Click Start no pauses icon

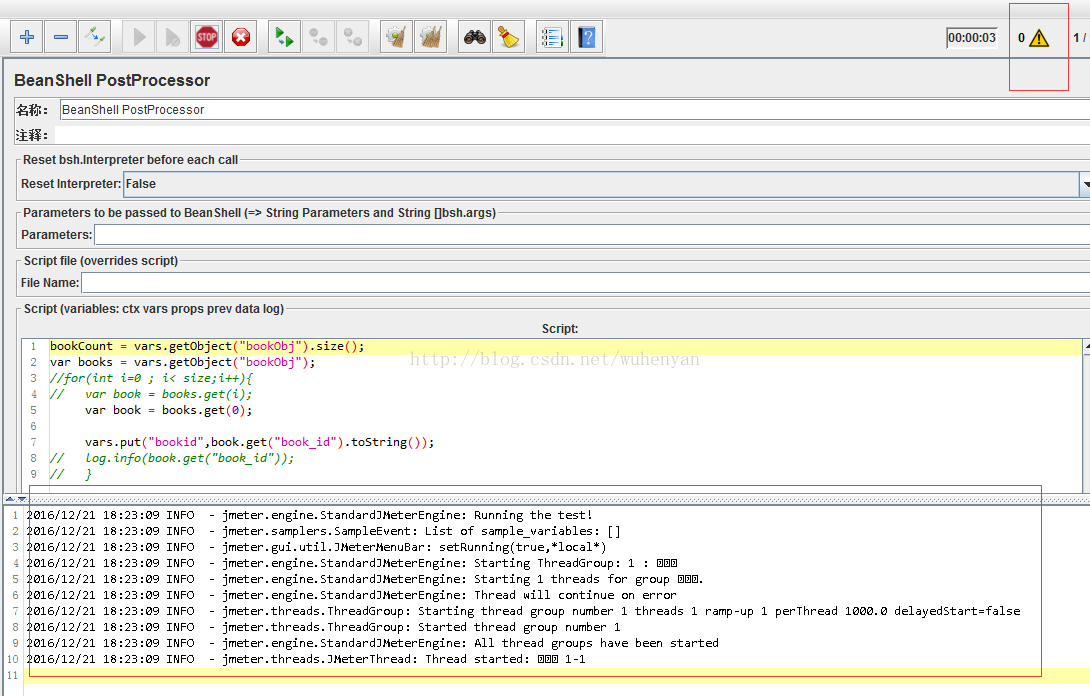point(172,37)
